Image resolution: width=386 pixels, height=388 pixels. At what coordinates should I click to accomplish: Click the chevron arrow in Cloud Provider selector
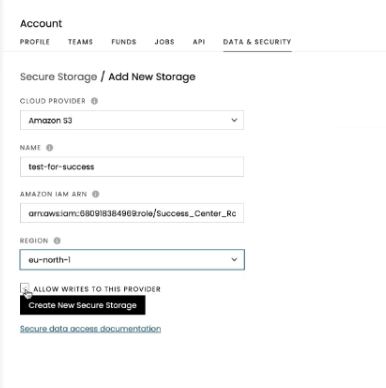234,120
